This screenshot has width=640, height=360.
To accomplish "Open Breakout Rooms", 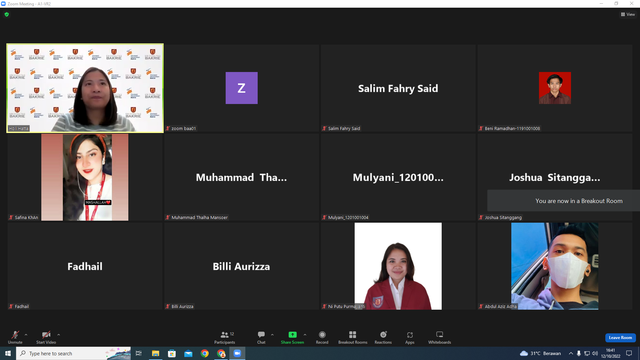I will pyautogui.click(x=353, y=337).
